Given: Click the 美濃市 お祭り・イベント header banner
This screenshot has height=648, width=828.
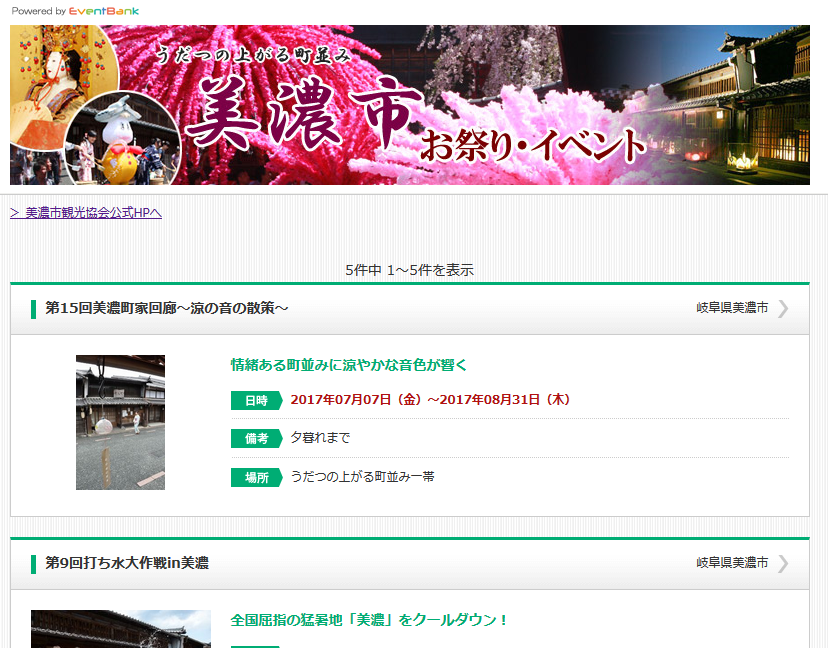Looking at the screenshot, I should 410,105.
